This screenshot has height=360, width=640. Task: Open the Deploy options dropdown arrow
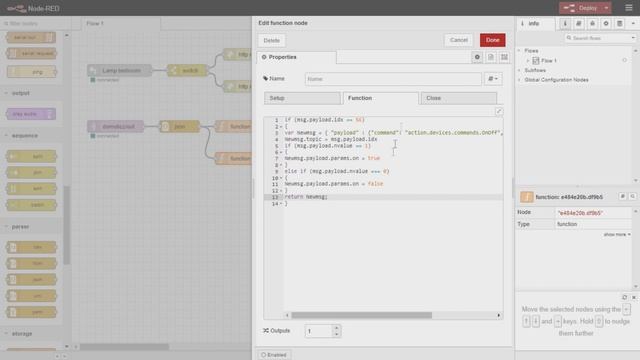point(607,8)
